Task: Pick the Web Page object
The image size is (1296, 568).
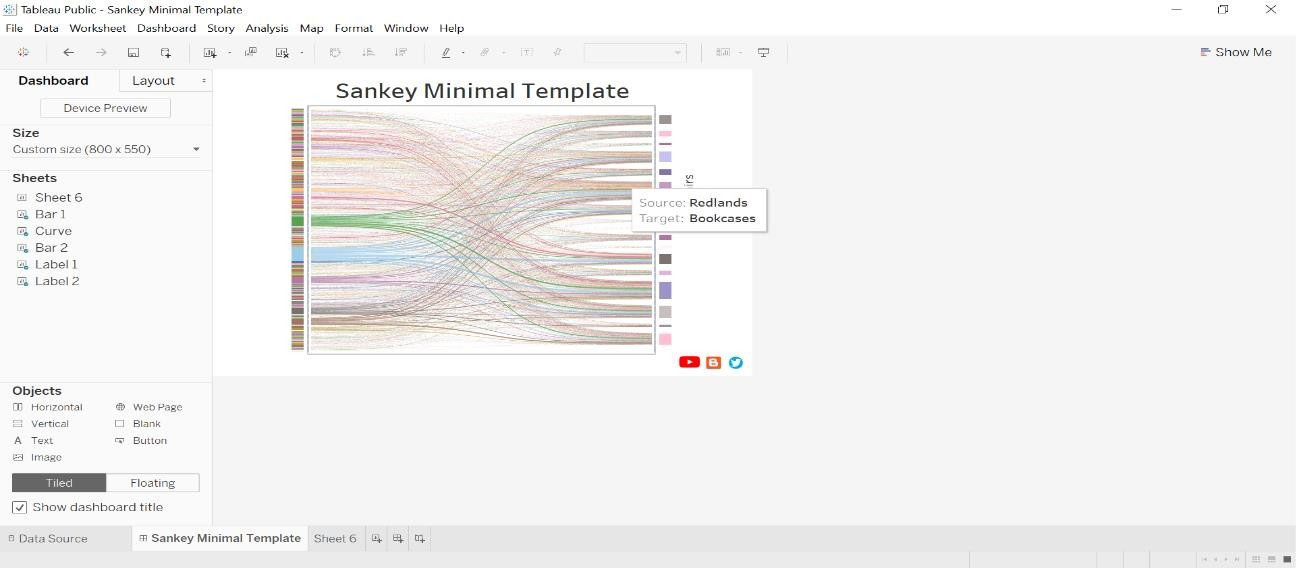Action: pos(149,407)
